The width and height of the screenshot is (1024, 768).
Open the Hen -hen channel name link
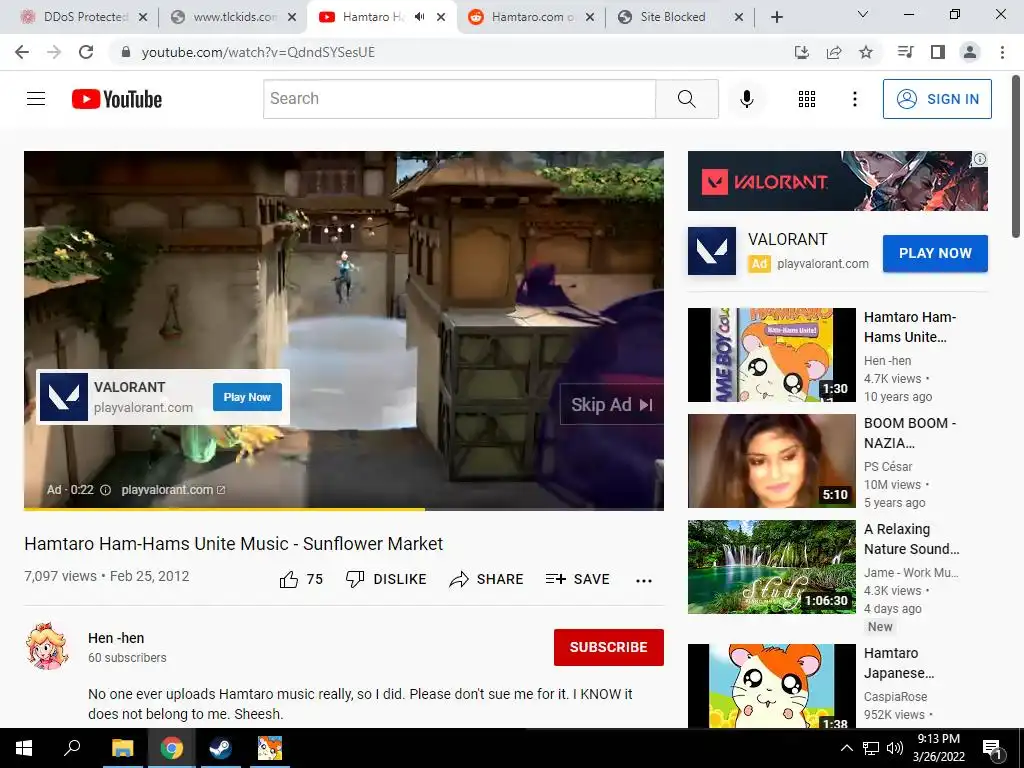pos(116,638)
